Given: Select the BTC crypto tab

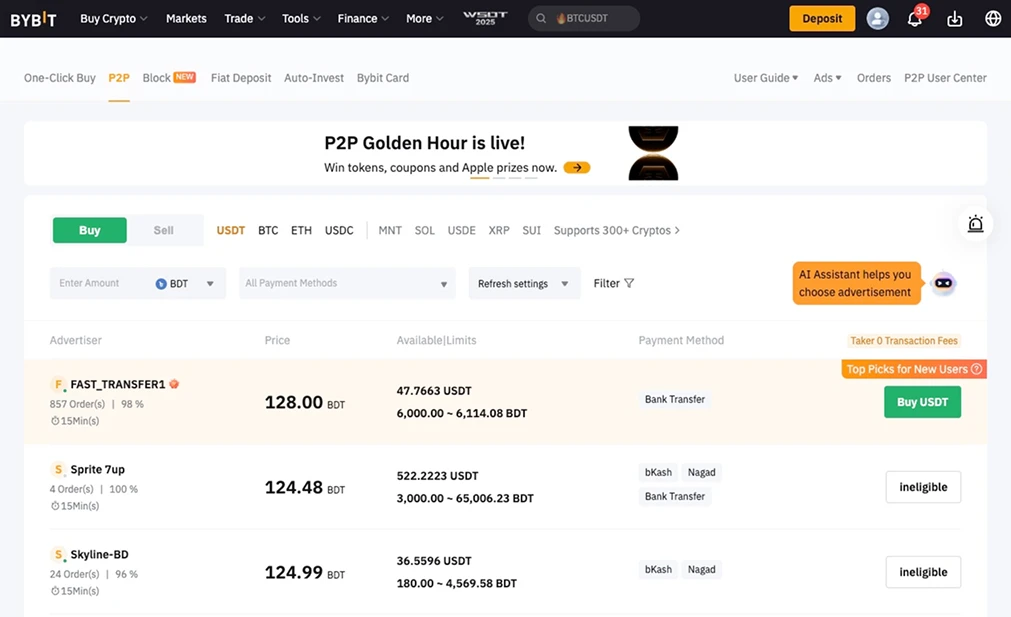Looking at the screenshot, I should pyautogui.click(x=268, y=230).
